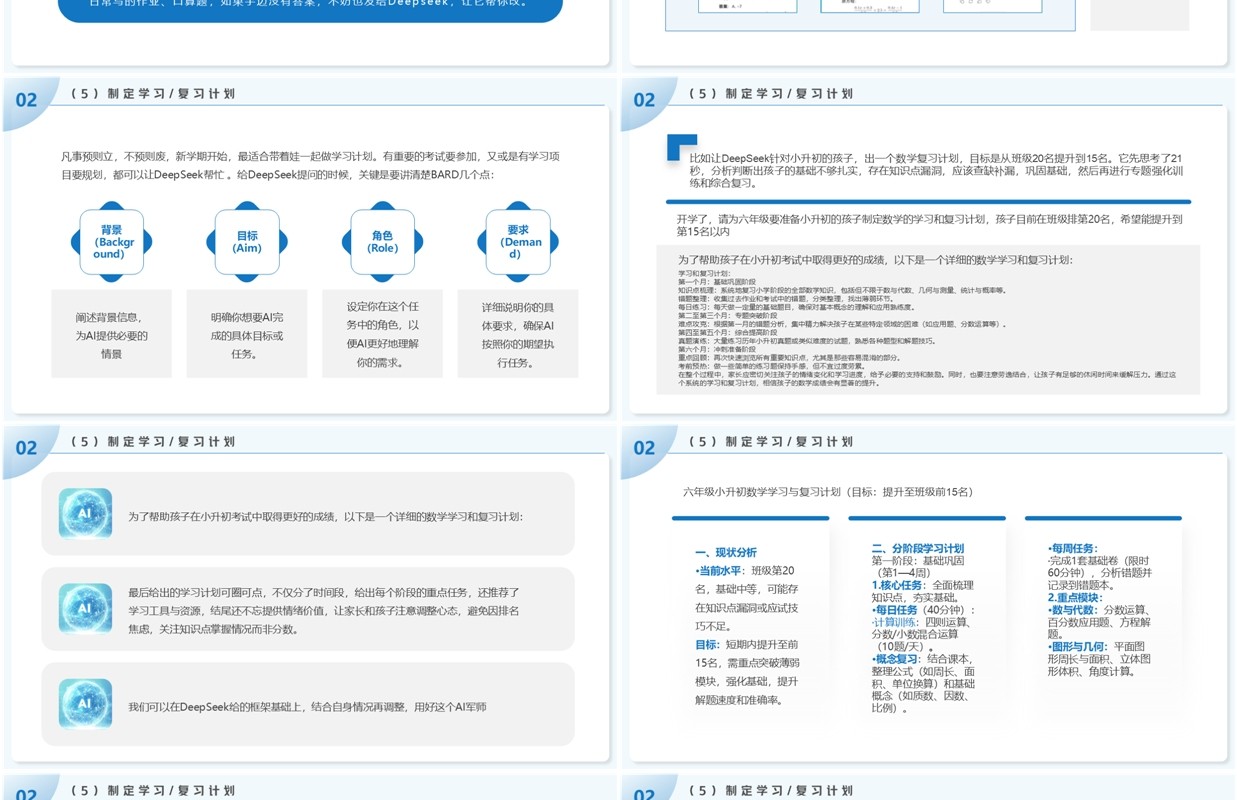Select the '明确你想要AI完成的具体目标' description box
This screenshot has height=800, width=1237.
pos(247,334)
